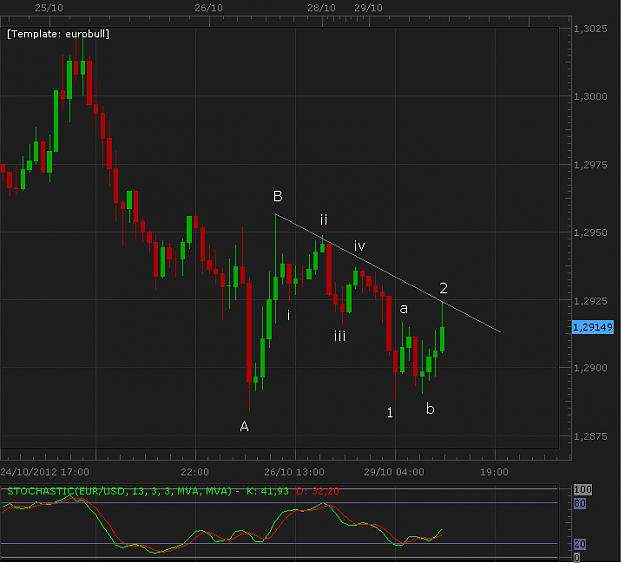
Task: Select the wave label ii
Action: [x=324, y=220]
